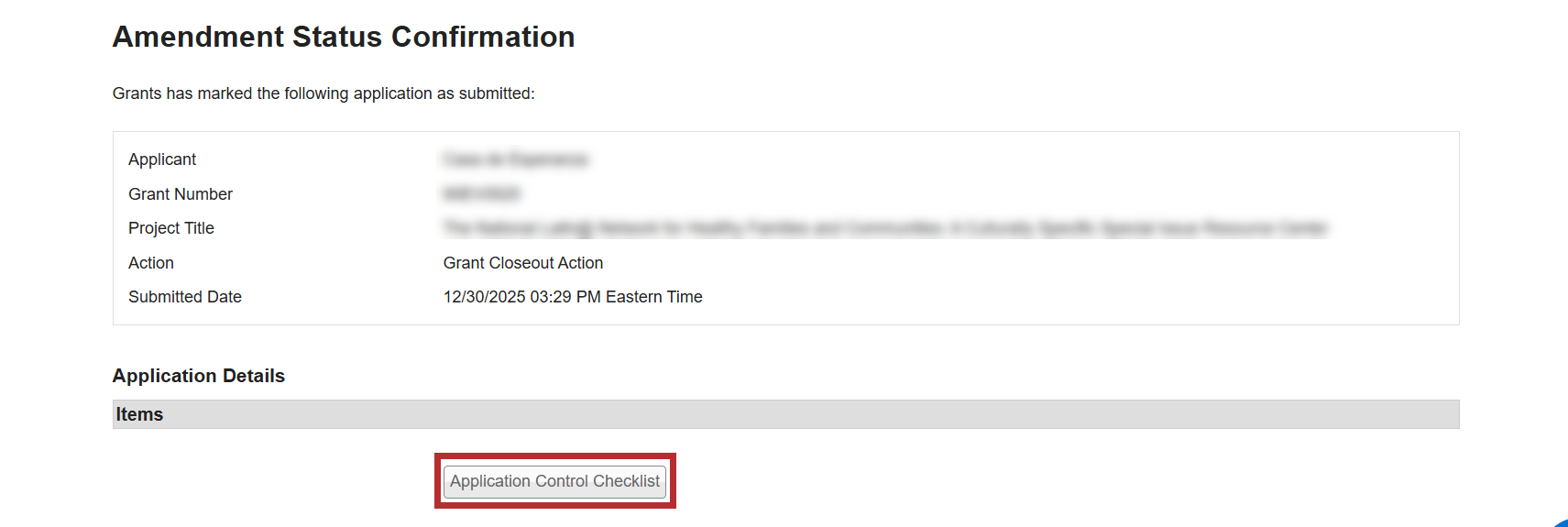Click the blurred Applicant name value

[x=515, y=159]
